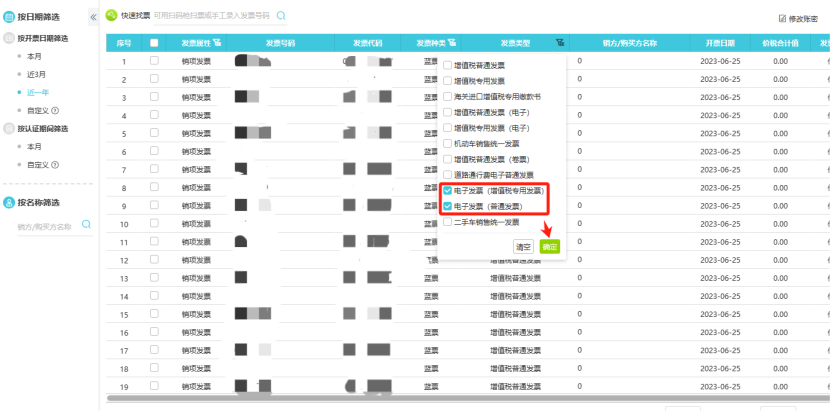Viewport: 830px width, 411px height.
Task: Click the 发票号码 column header
Action: 280,43
